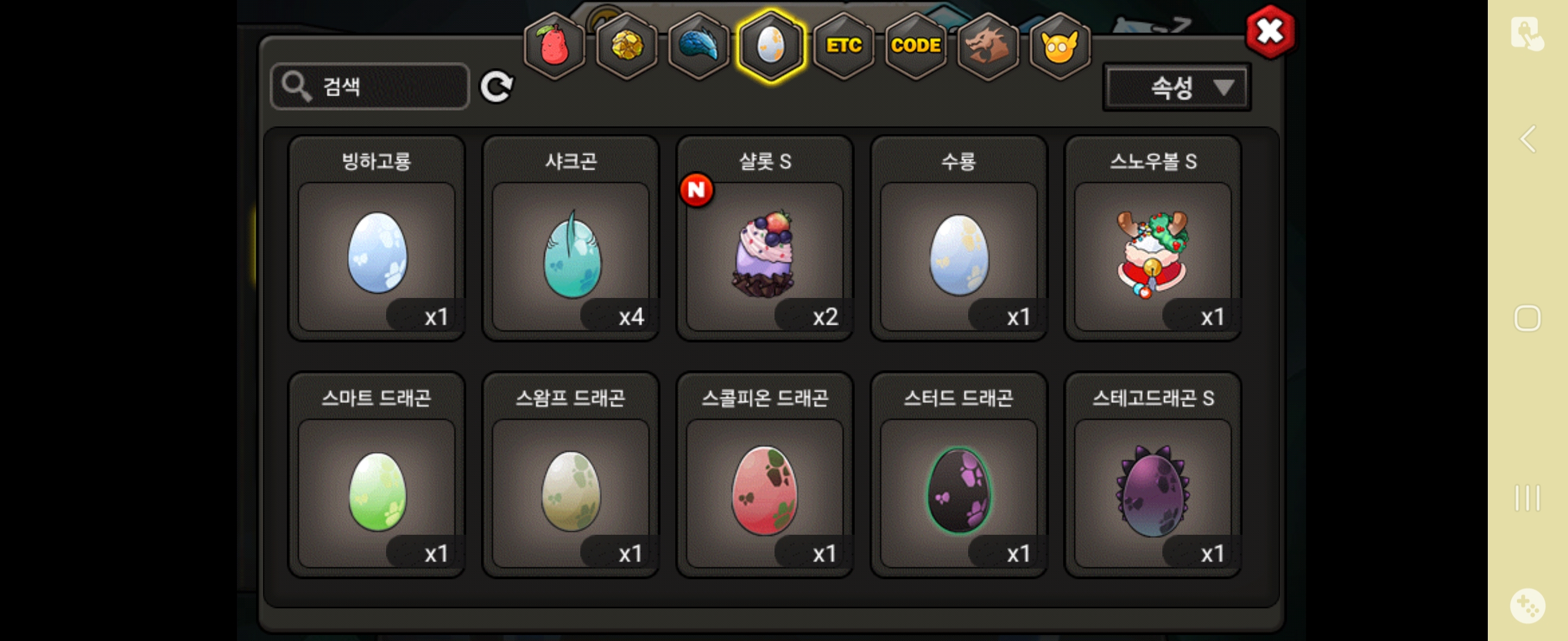Select the spiked 스테고드래곤 S egg
Viewport: 1568px width, 641px height.
[1153, 475]
